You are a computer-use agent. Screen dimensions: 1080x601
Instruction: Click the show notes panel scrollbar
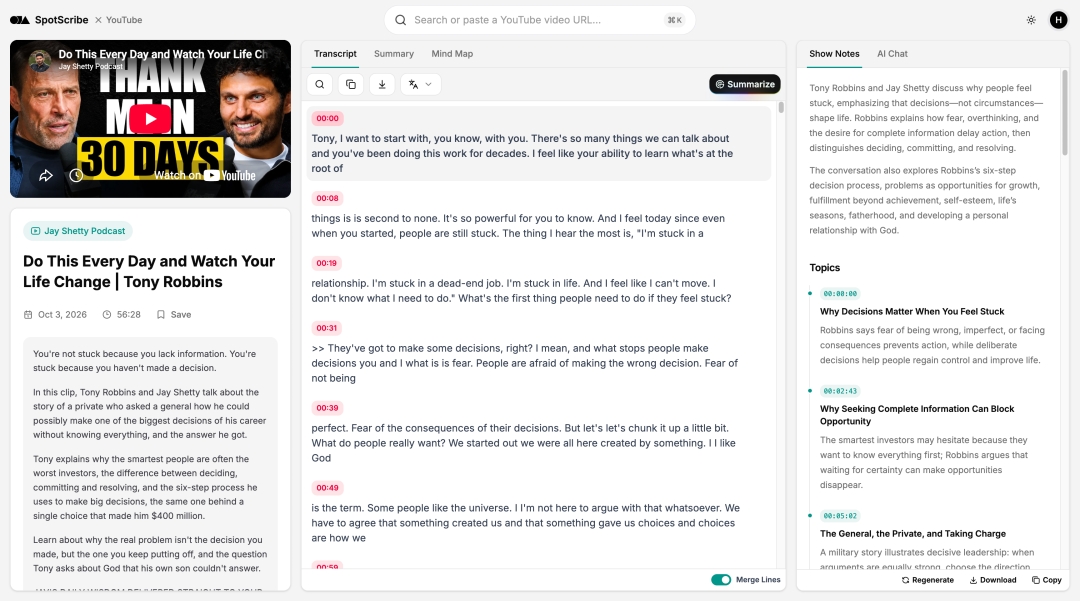pyautogui.click(x=1065, y=114)
